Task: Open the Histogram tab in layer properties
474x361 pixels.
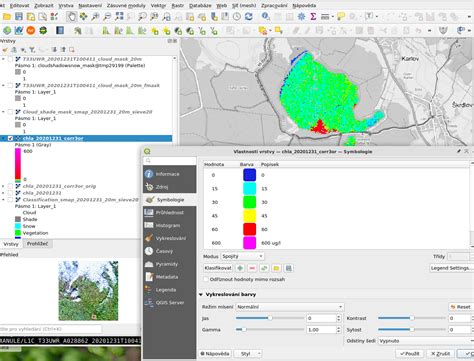Action: tap(170, 226)
